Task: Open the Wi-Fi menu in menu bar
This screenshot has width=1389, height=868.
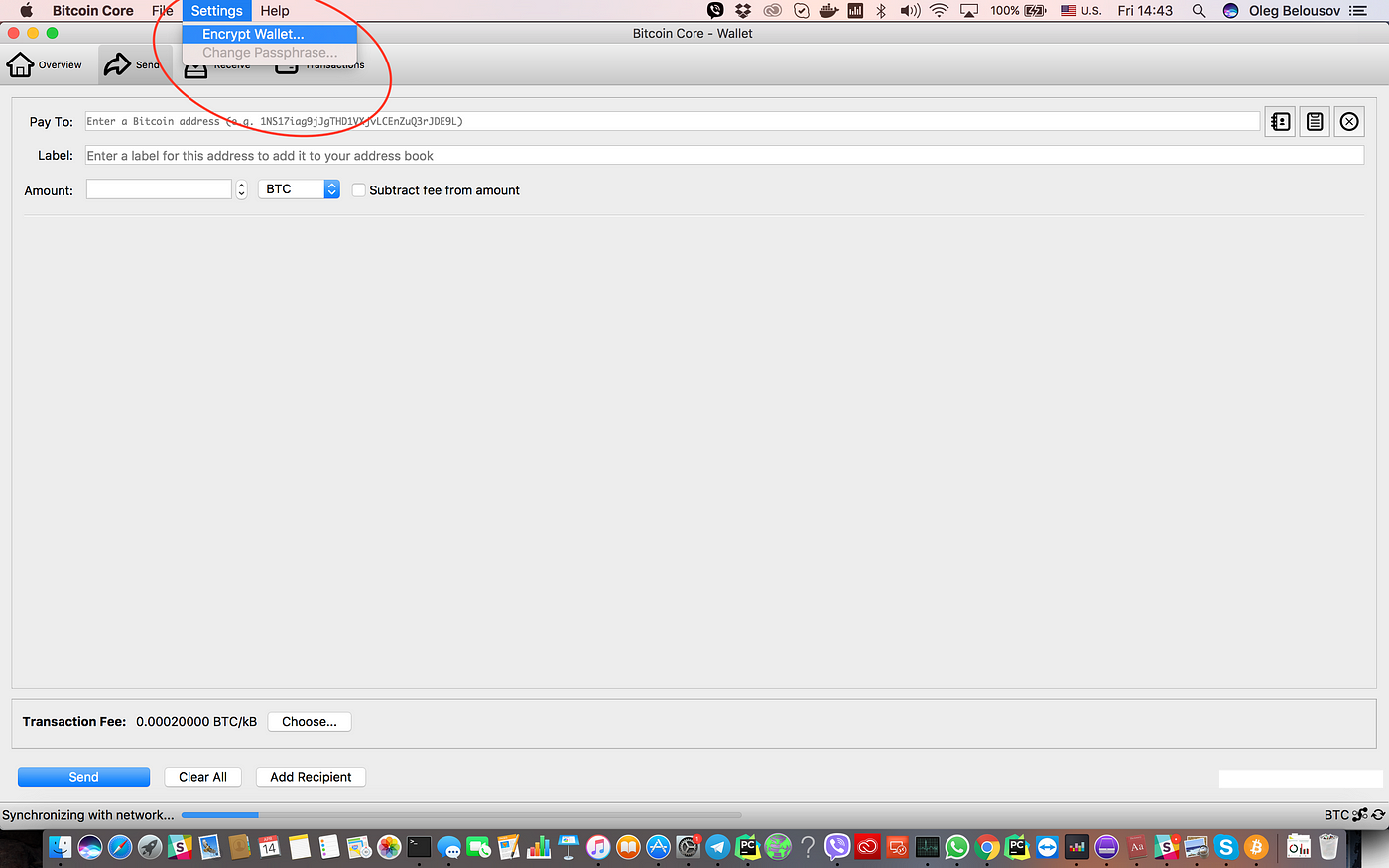Action: (x=939, y=11)
